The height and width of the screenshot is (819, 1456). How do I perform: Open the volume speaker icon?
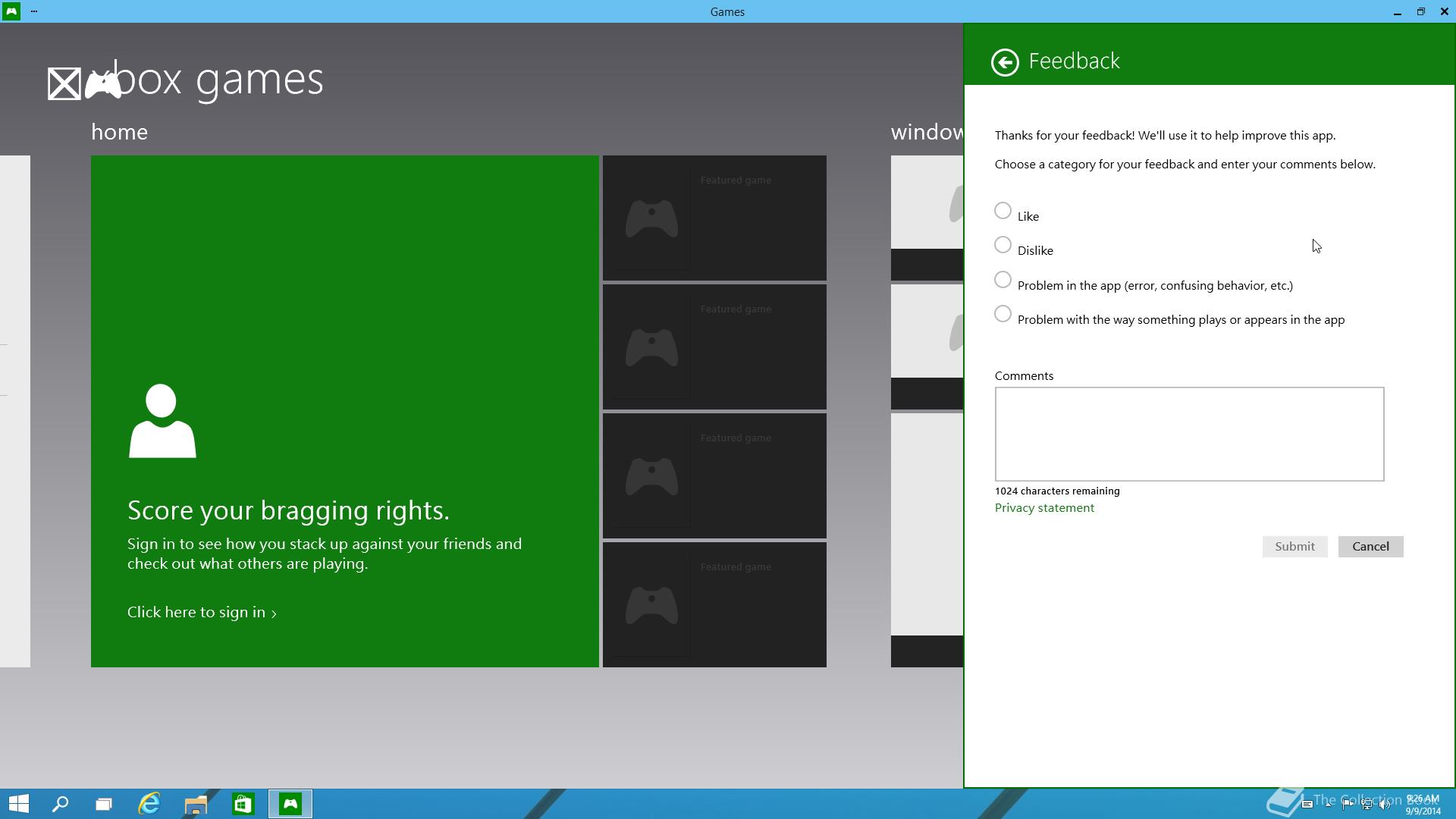click(x=1385, y=805)
